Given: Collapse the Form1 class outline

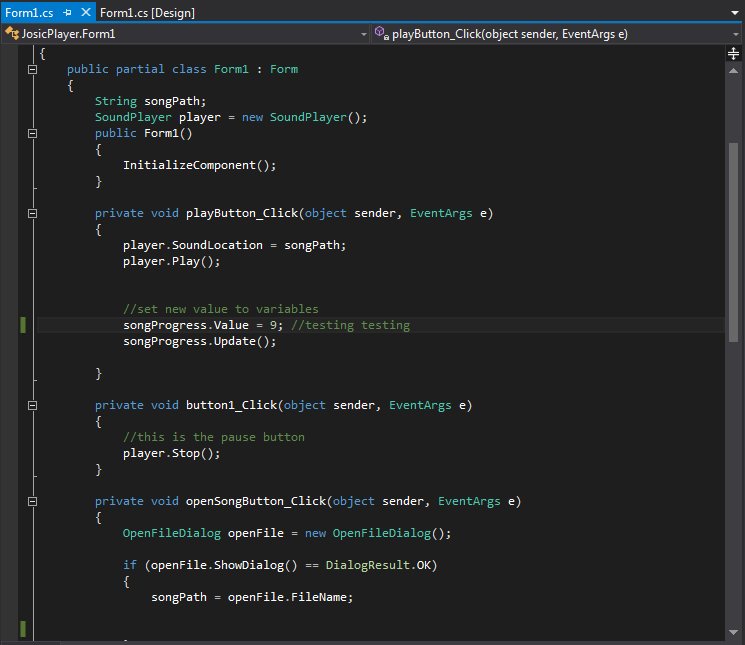Looking at the screenshot, I should (33, 70).
